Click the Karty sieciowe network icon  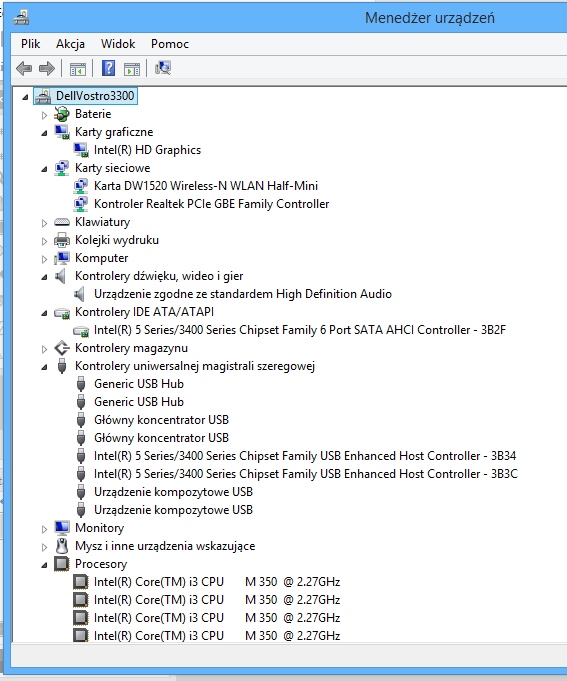[x=62, y=168]
